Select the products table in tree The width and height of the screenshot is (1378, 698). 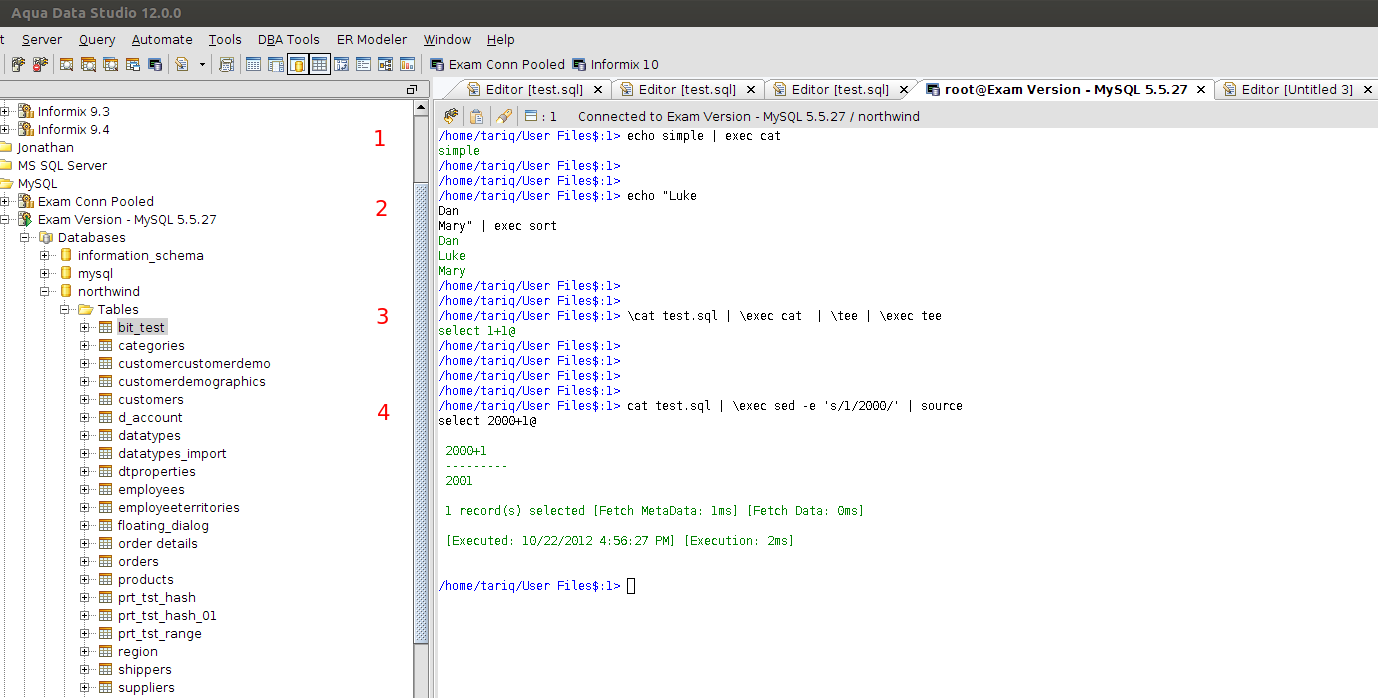pos(146,579)
